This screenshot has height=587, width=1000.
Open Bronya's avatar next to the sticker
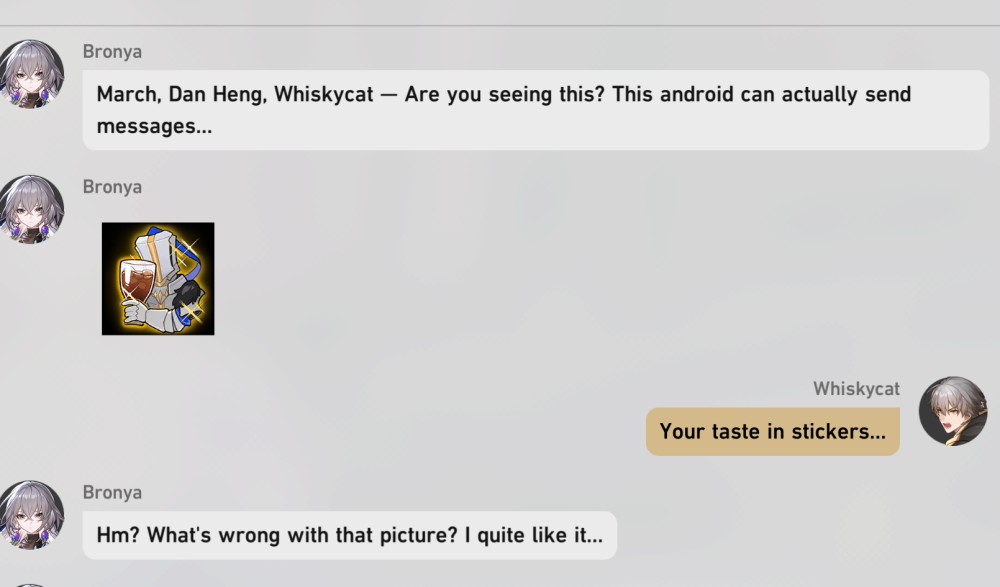pos(32,209)
